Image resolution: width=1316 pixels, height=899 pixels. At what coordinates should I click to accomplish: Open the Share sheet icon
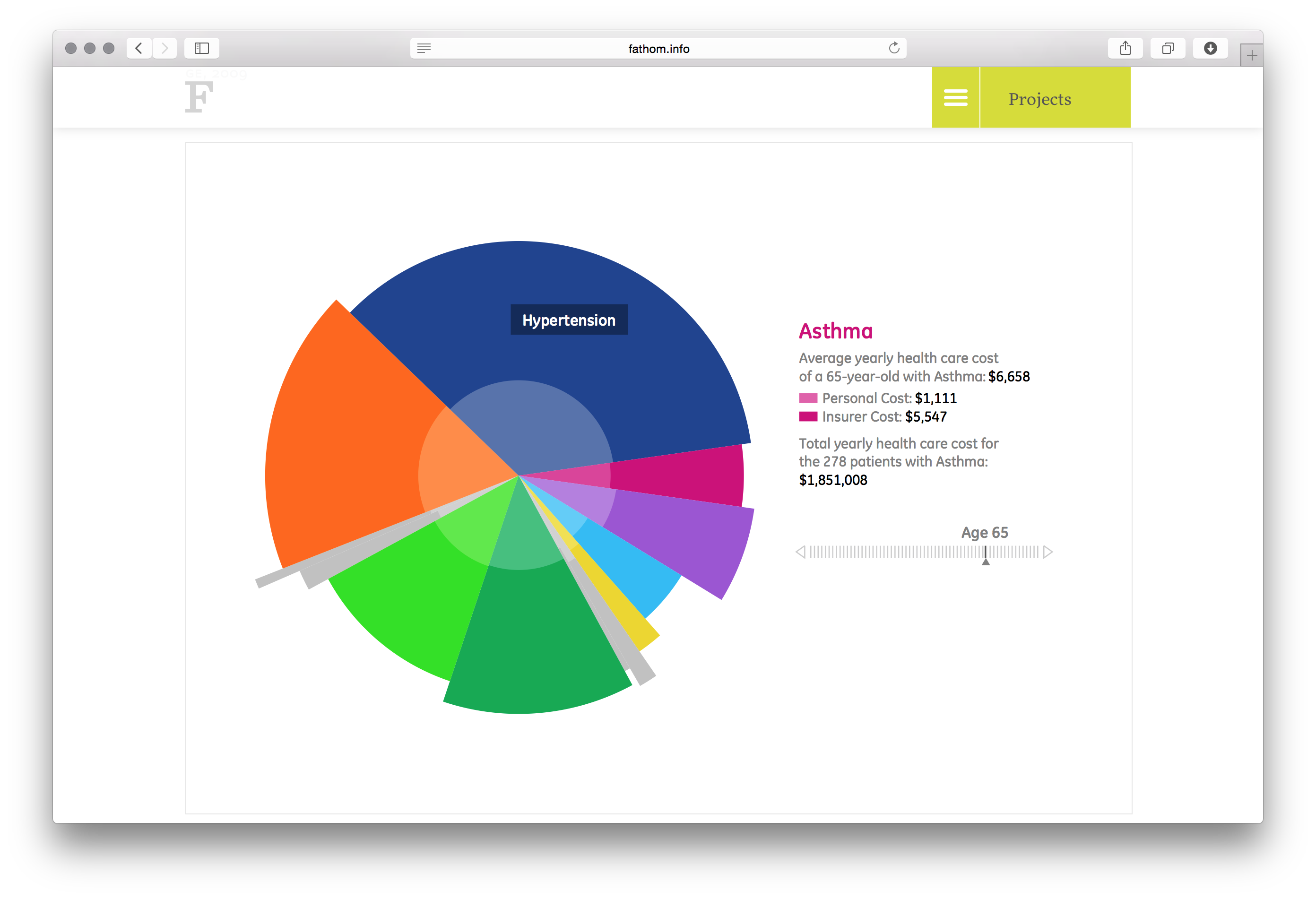coord(1125,48)
